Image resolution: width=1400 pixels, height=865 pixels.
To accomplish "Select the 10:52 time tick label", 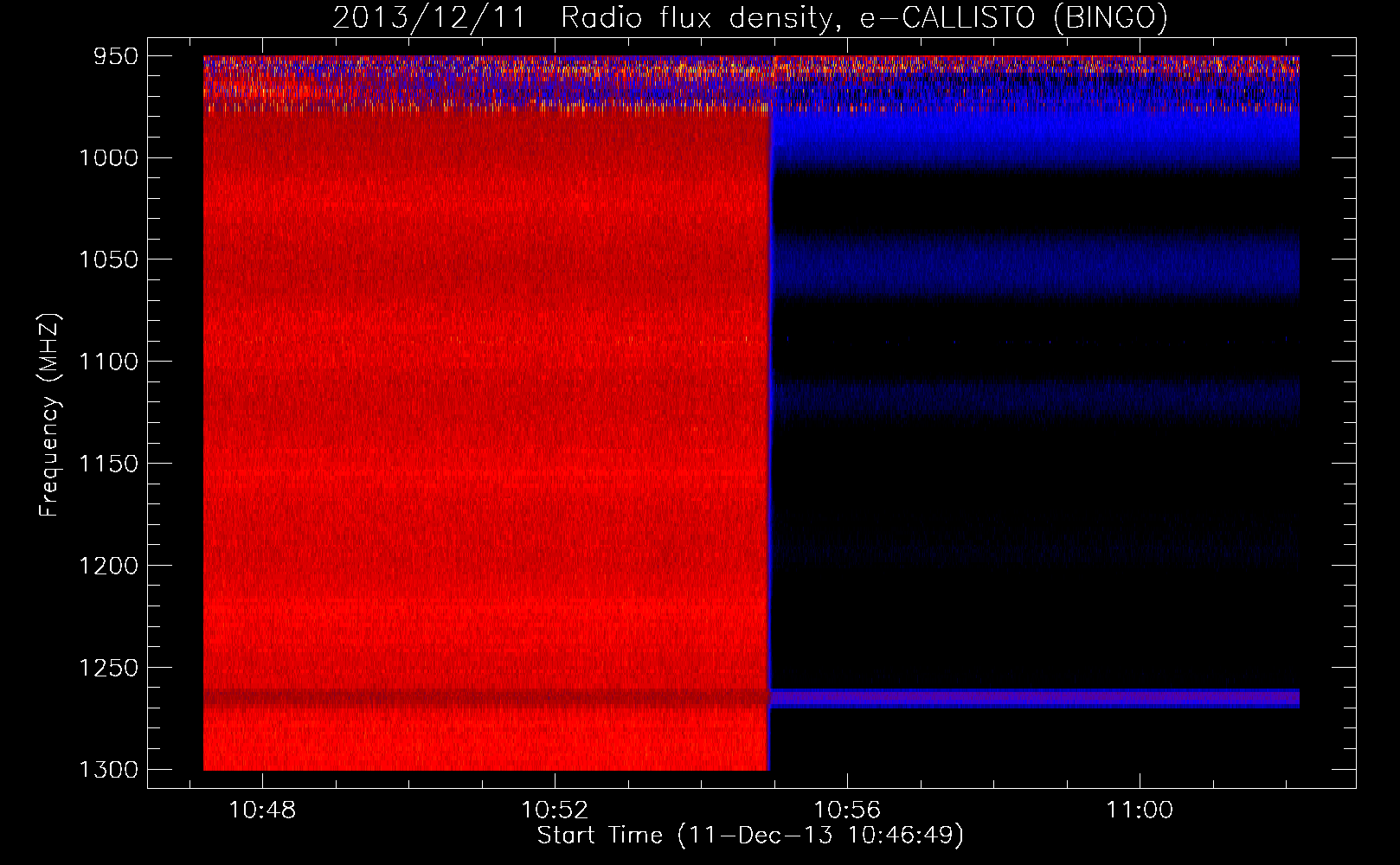I will (x=555, y=810).
